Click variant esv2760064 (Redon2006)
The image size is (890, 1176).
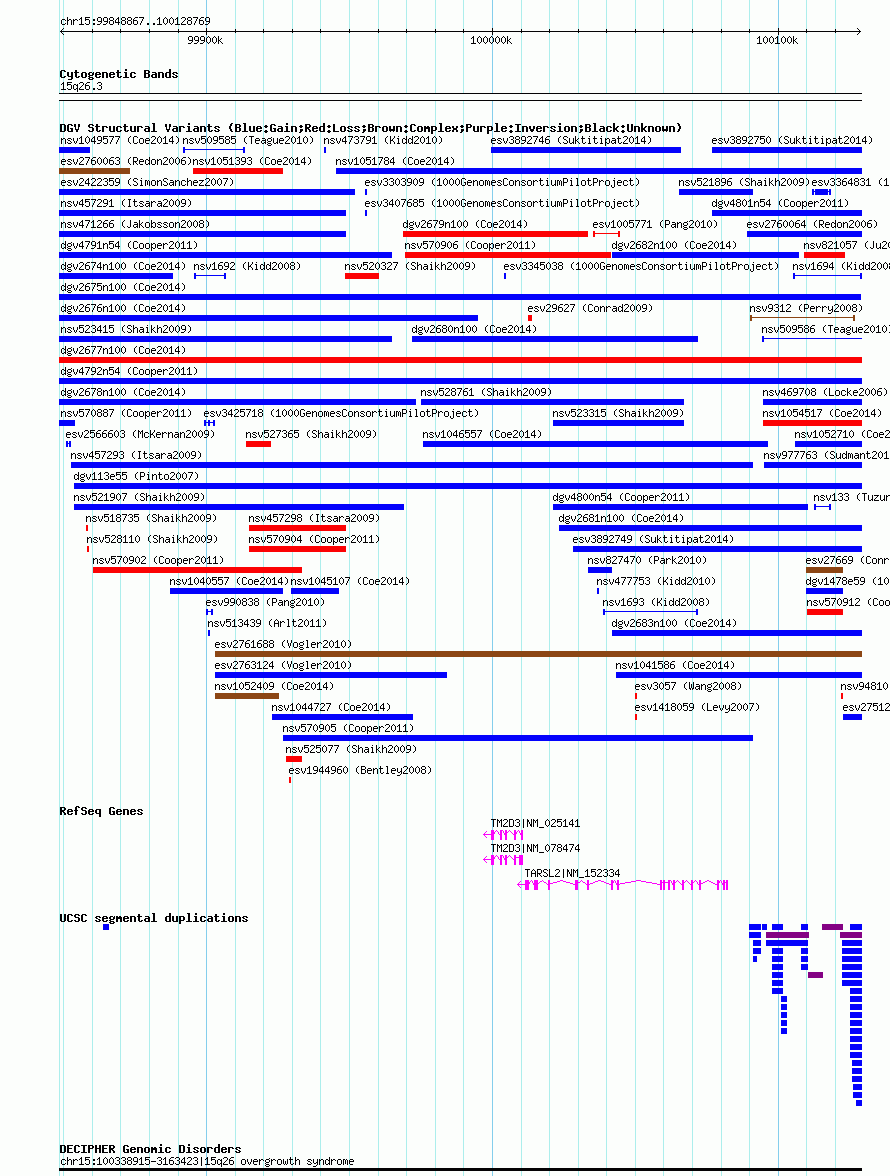[805, 234]
